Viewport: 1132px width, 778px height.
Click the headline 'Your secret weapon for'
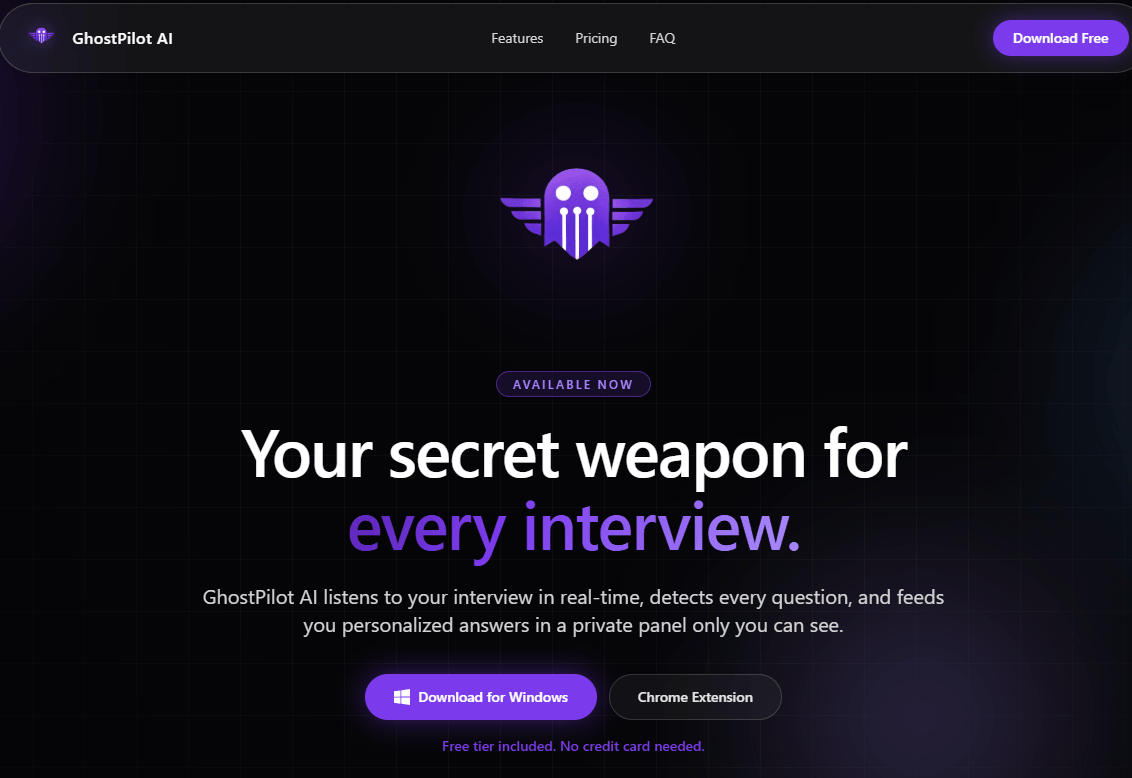click(574, 455)
